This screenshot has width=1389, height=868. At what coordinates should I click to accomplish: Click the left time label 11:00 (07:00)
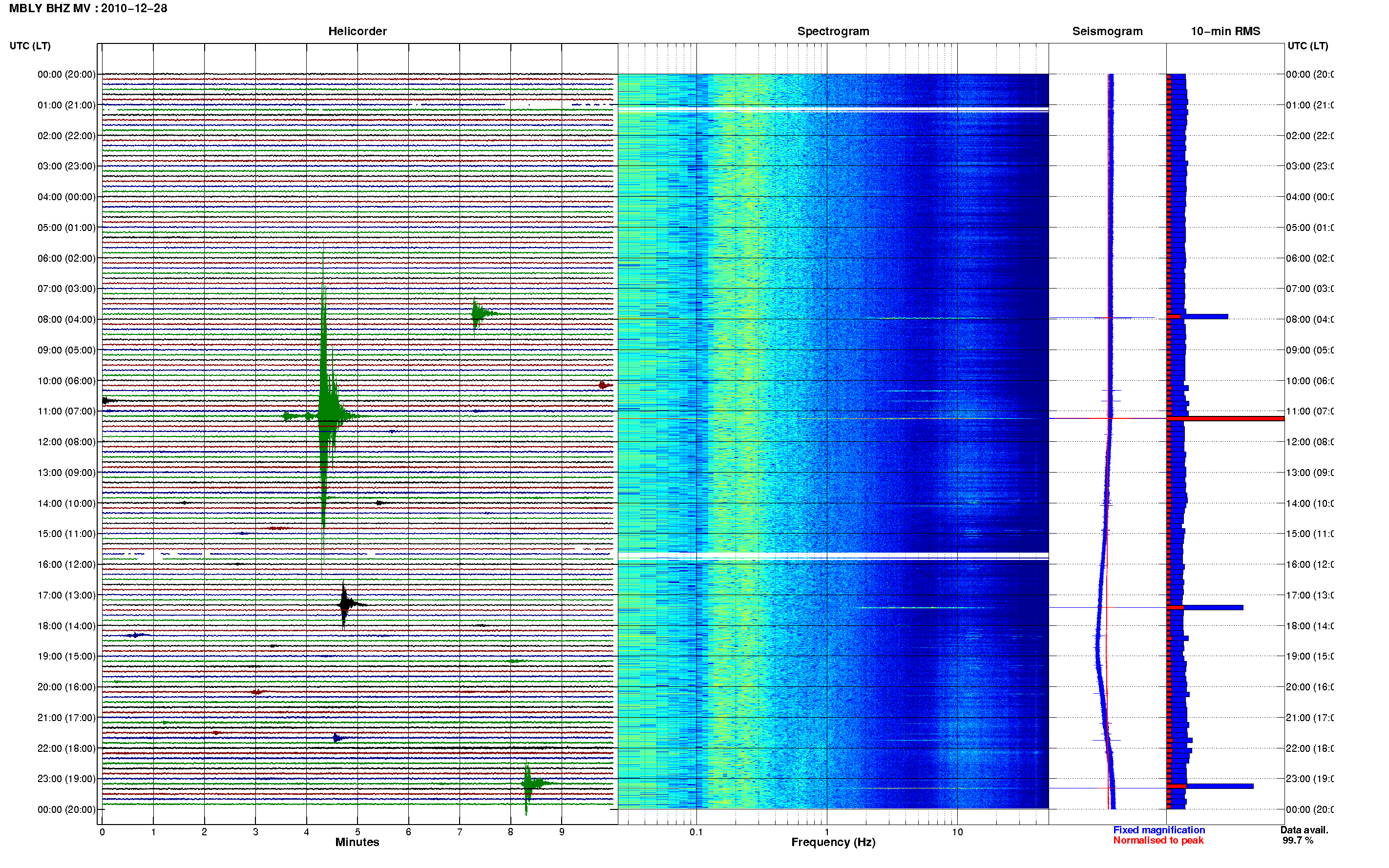pyautogui.click(x=66, y=412)
